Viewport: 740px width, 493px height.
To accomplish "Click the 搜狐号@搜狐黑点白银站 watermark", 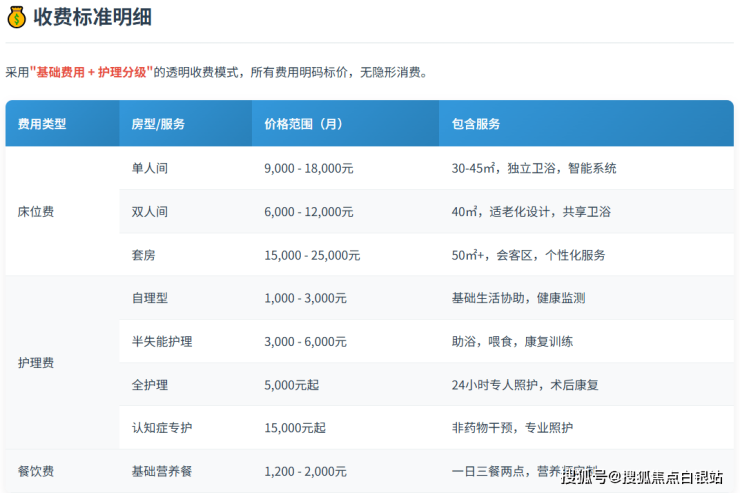I will point(642,477).
